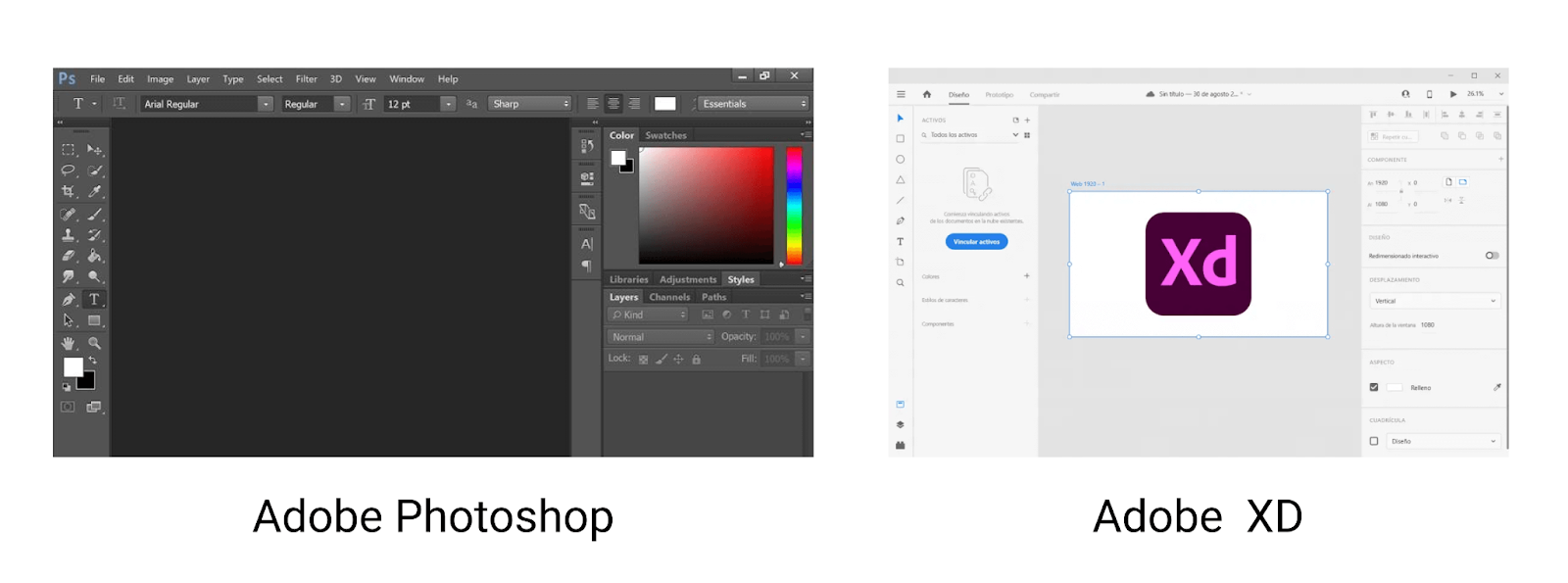
Task: Toggle Redimensionado interactivo switch in XD
Action: [x=1492, y=256]
